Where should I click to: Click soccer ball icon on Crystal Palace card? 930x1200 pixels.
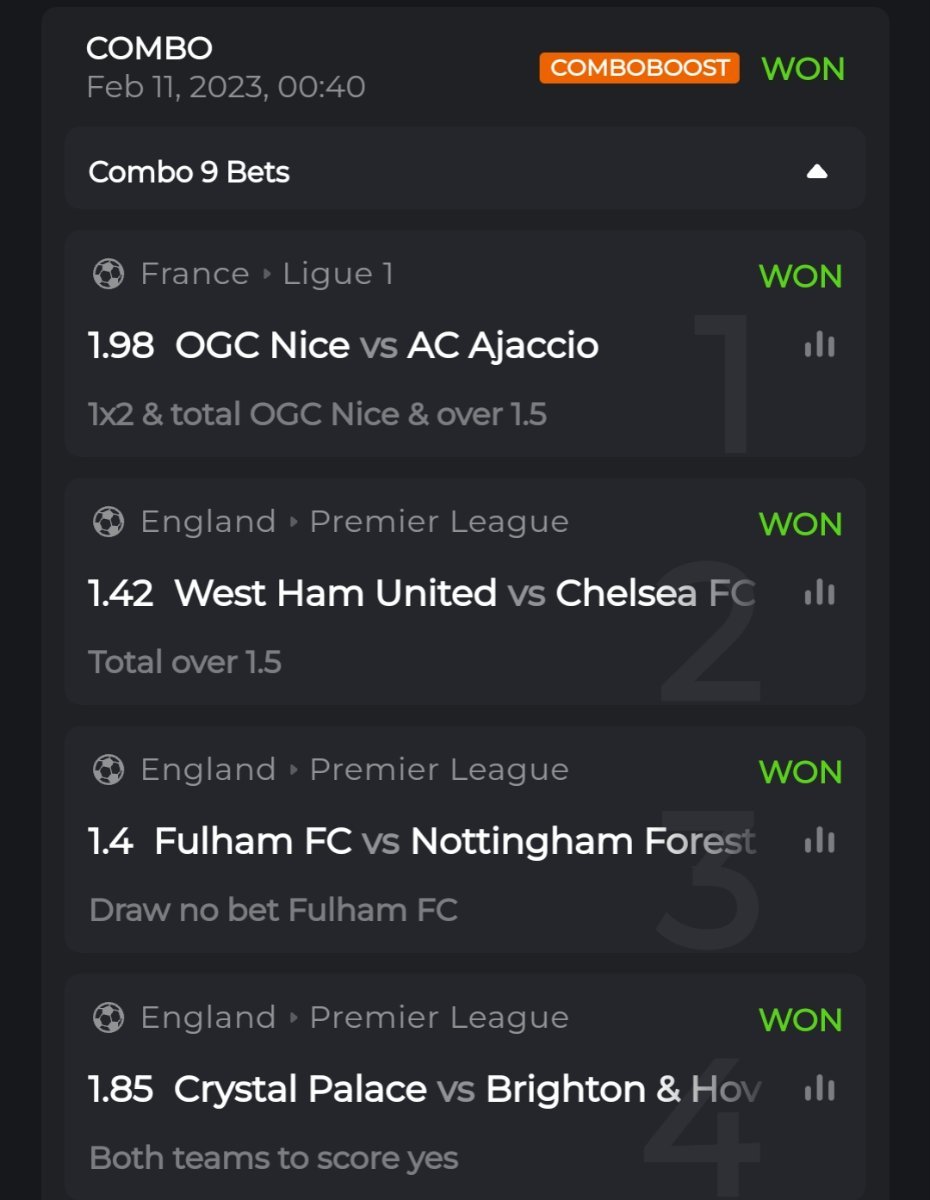tap(108, 1018)
